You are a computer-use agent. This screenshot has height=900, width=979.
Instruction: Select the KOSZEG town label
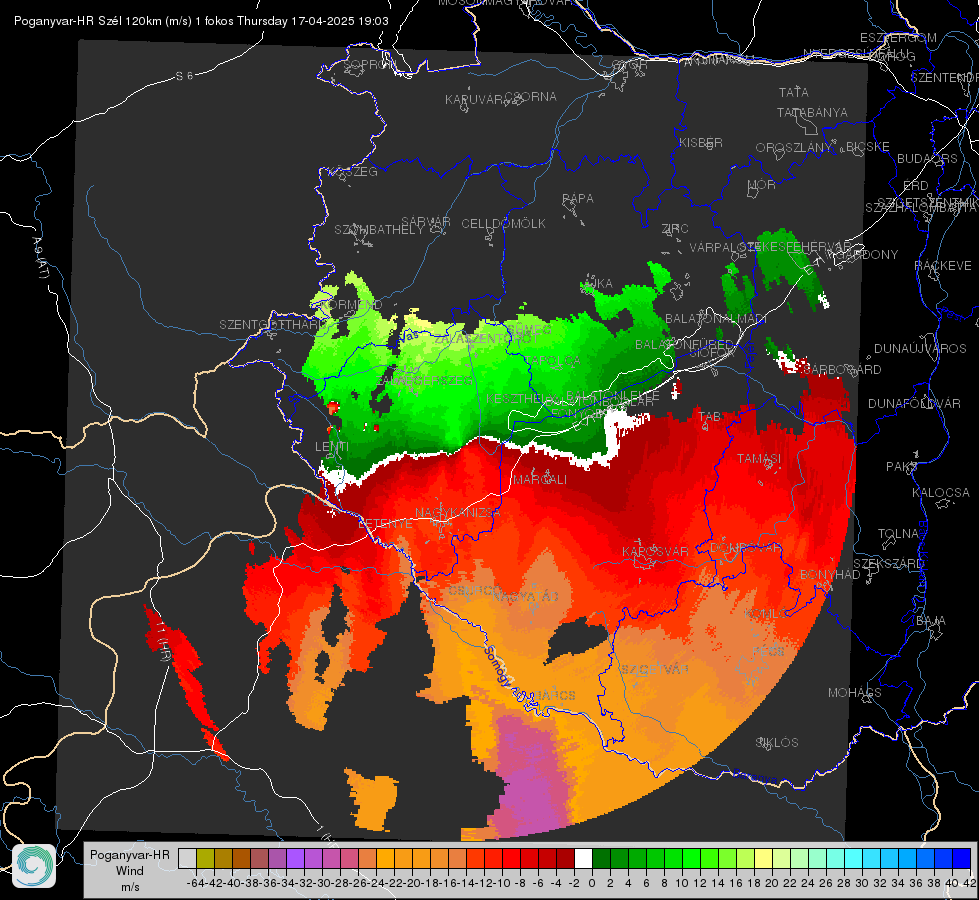pos(353,172)
